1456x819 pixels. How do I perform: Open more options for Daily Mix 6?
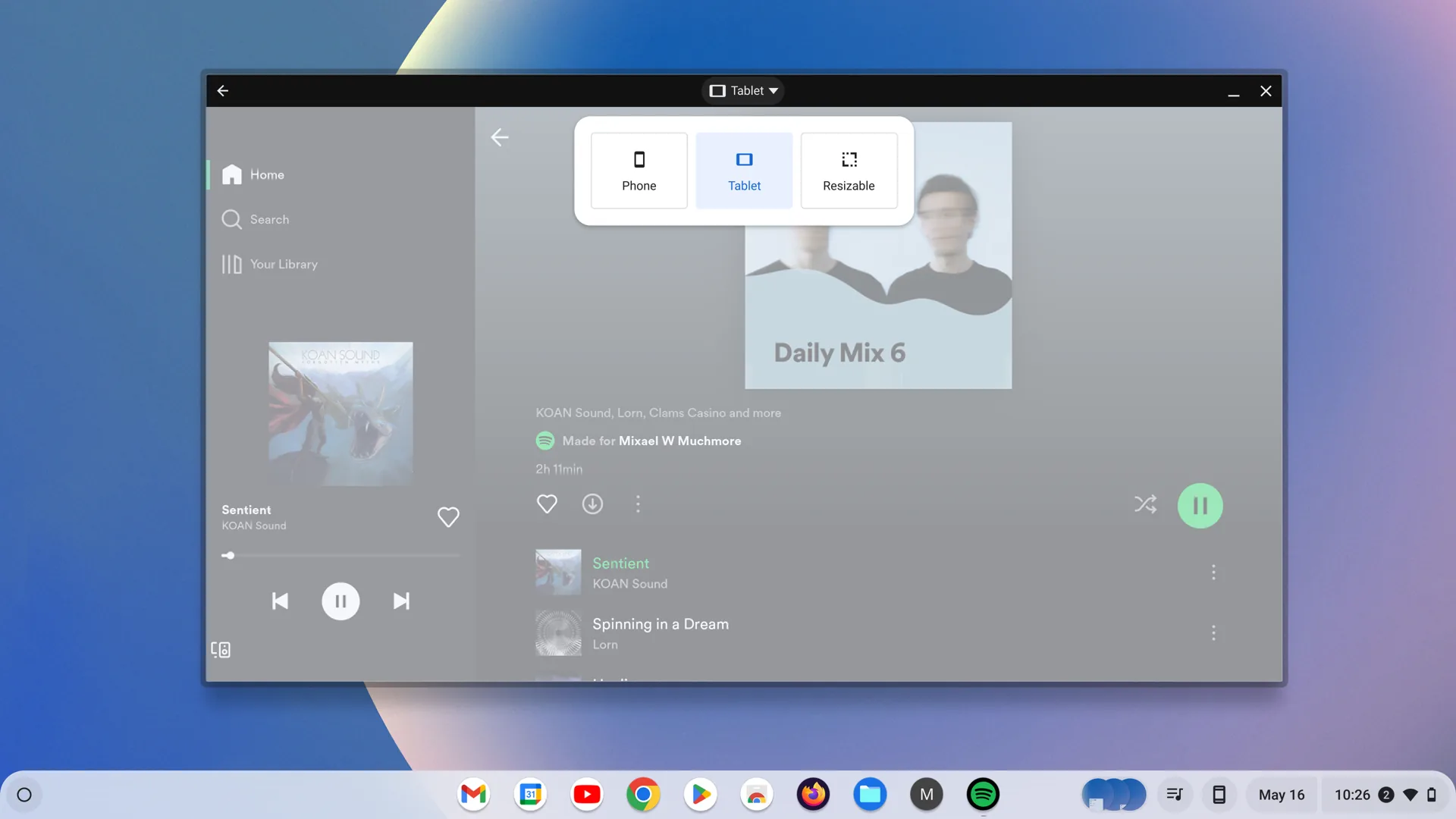coord(638,504)
